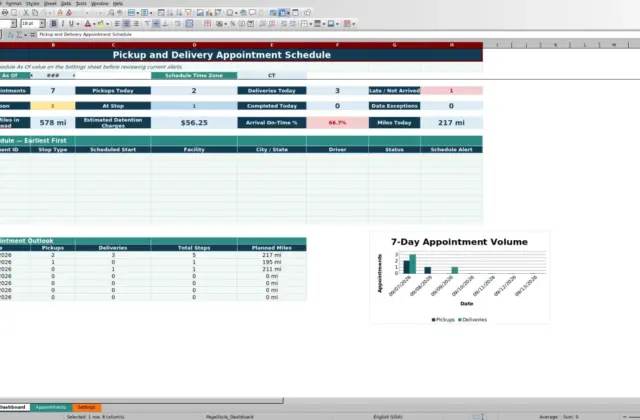Expand the Background Color dropdown arrow

tap(107, 24)
